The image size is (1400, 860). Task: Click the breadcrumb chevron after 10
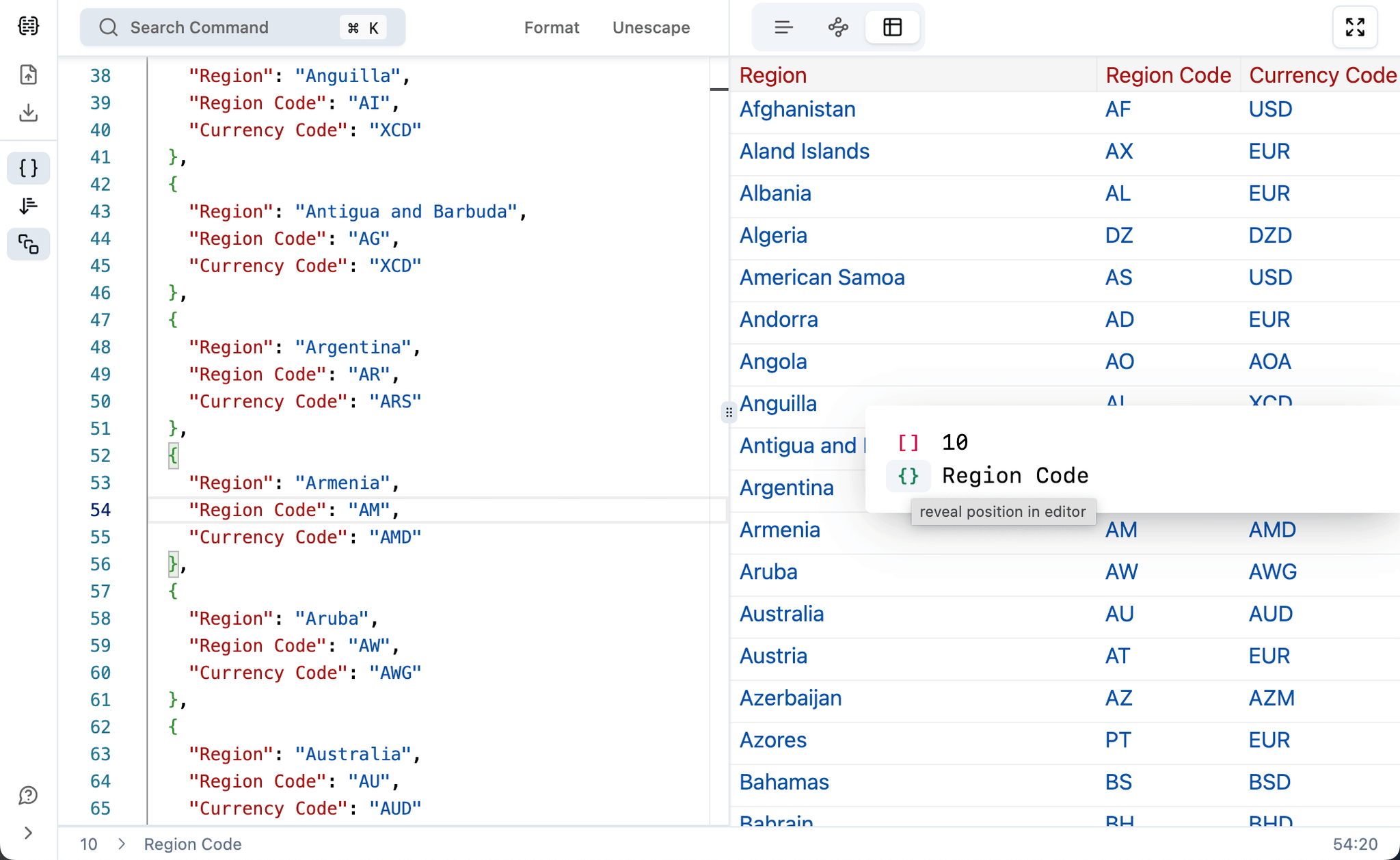click(x=122, y=844)
